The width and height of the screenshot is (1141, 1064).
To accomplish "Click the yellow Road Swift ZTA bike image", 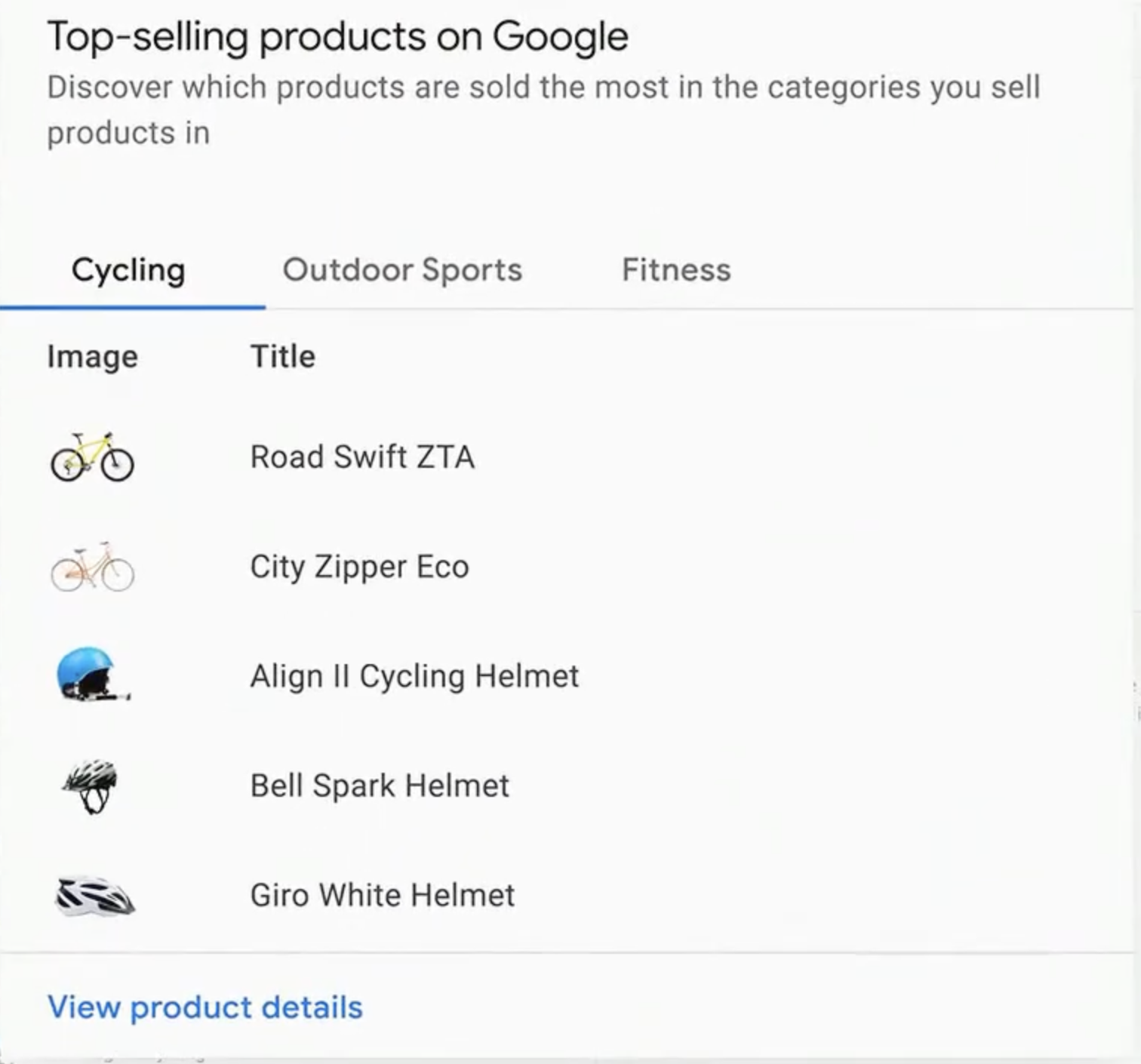I will 92,457.
